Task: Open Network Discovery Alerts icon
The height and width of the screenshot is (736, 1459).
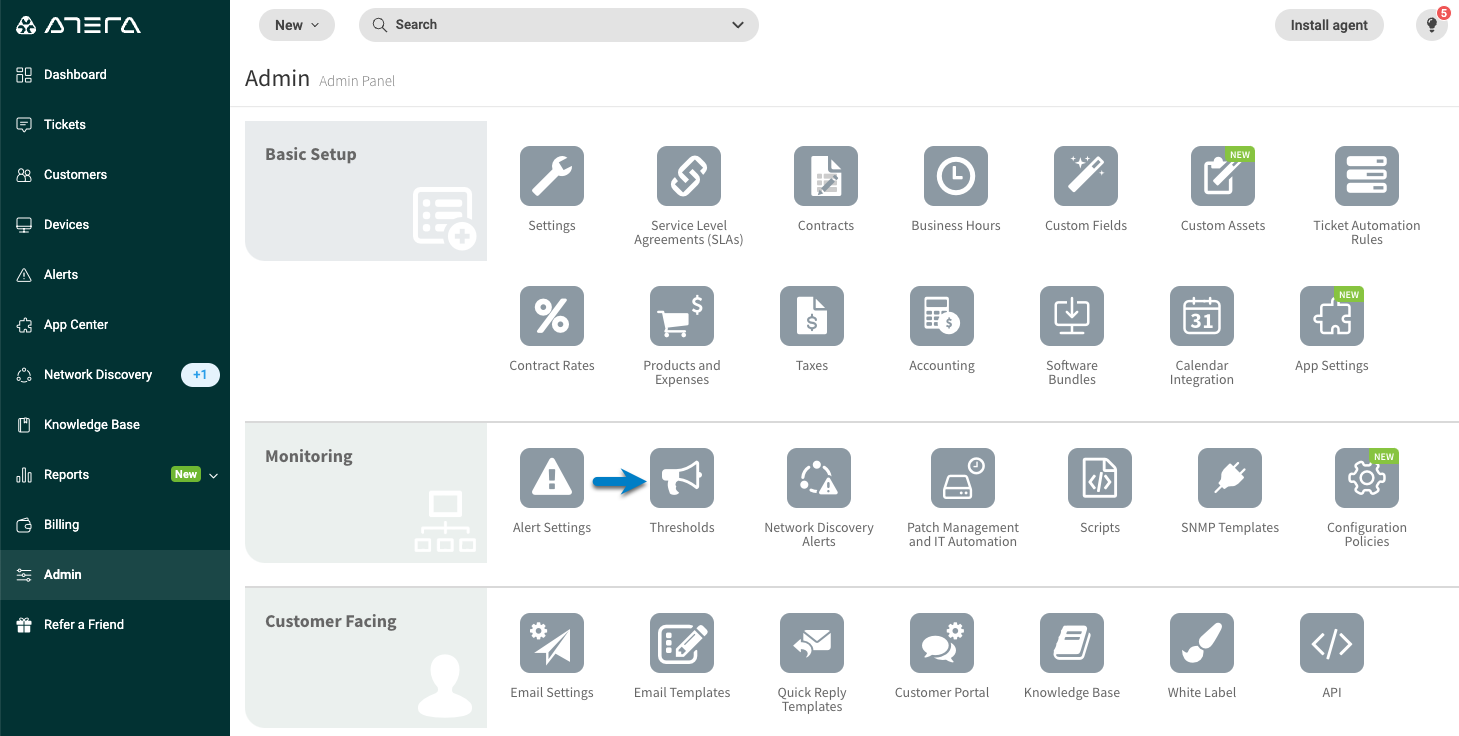Action: [819, 478]
